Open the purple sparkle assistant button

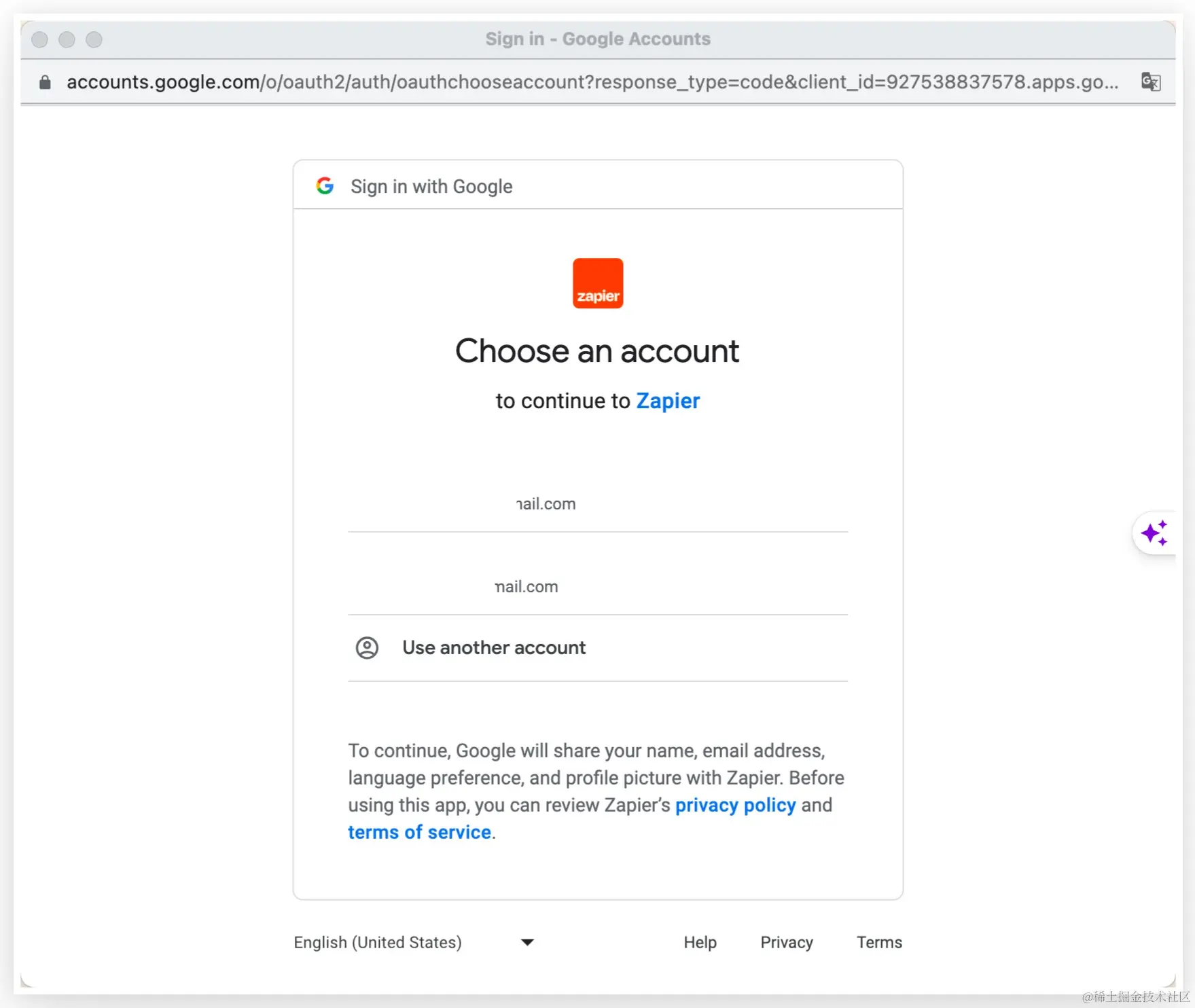1154,533
